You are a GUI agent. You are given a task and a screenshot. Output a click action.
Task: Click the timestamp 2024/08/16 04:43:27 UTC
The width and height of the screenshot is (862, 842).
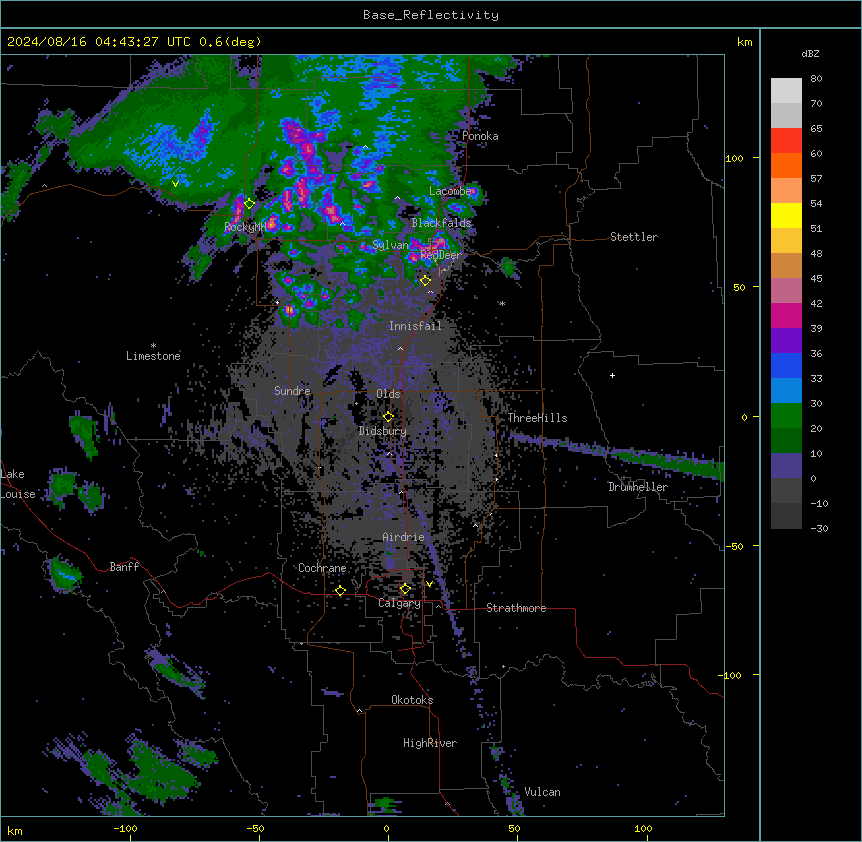(99, 42)
